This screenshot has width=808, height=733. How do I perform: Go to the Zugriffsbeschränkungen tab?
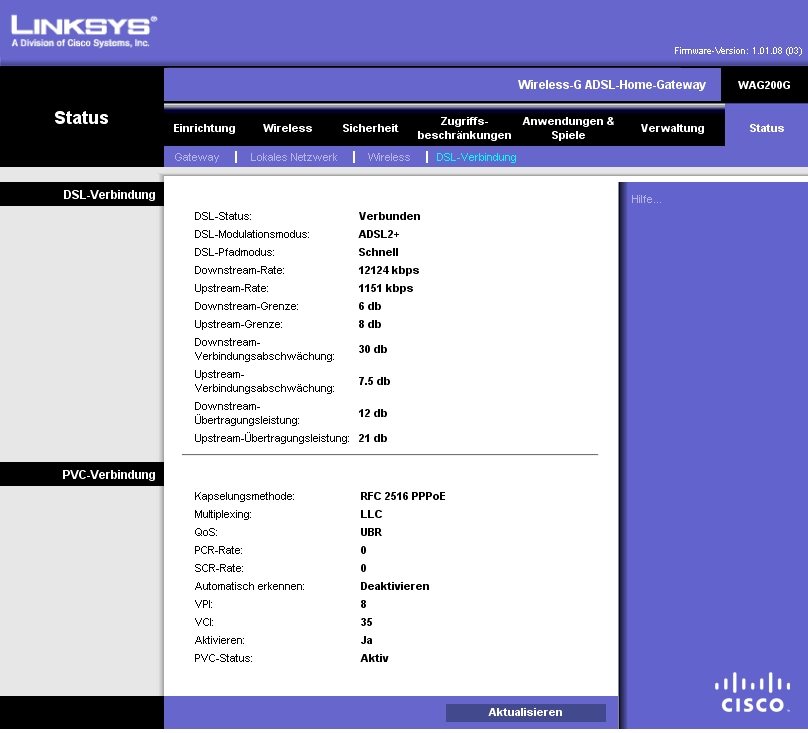[x=464, y=128]
